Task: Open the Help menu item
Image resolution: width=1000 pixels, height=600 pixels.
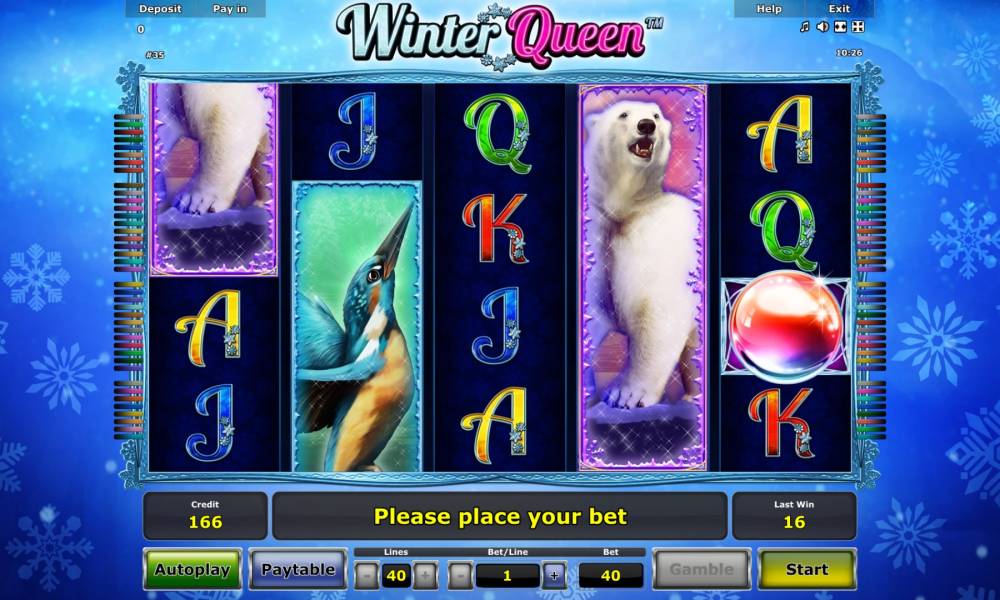Action: [769, 9]
